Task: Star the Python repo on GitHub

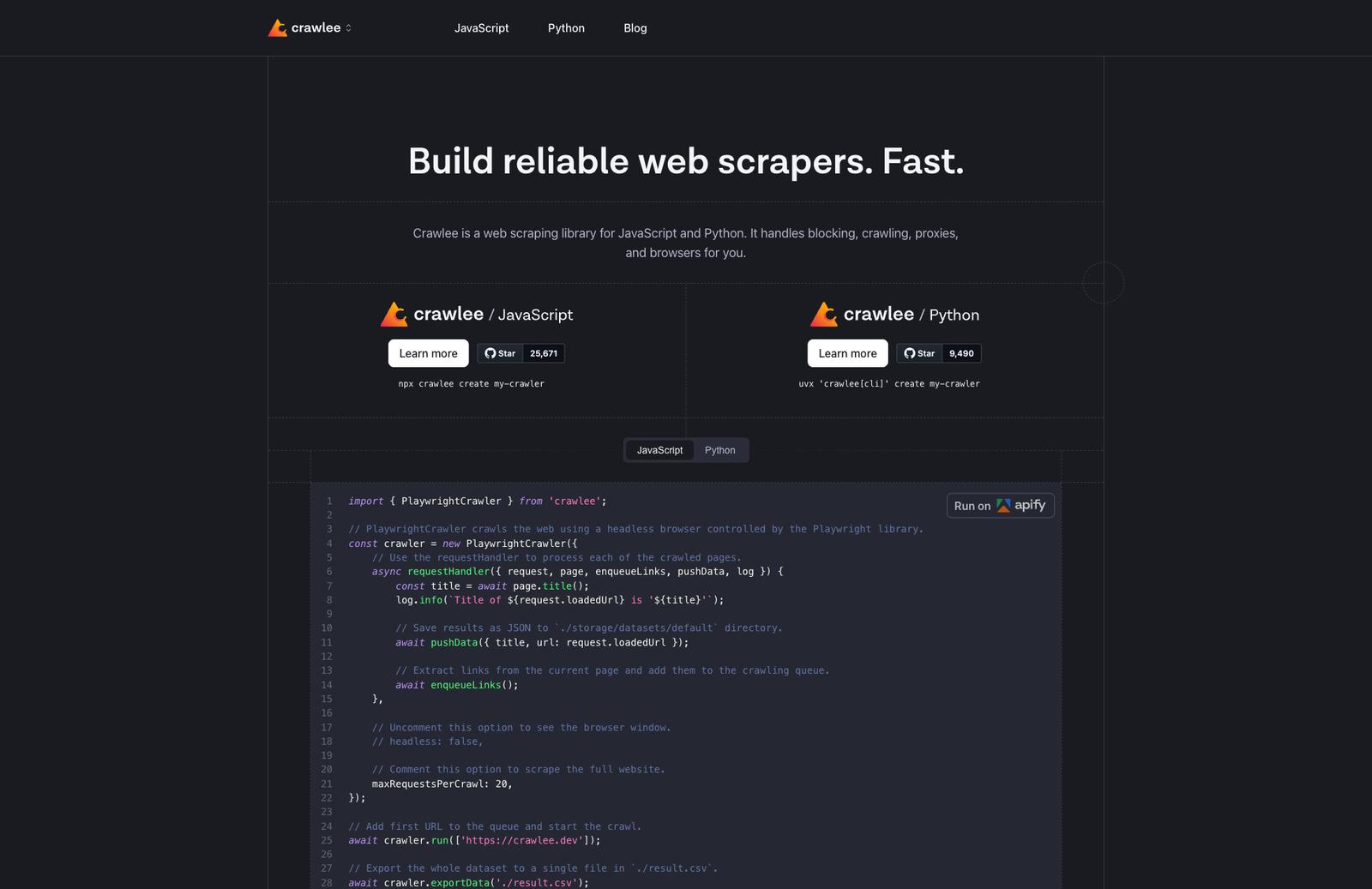Action: tap(919, 353)
